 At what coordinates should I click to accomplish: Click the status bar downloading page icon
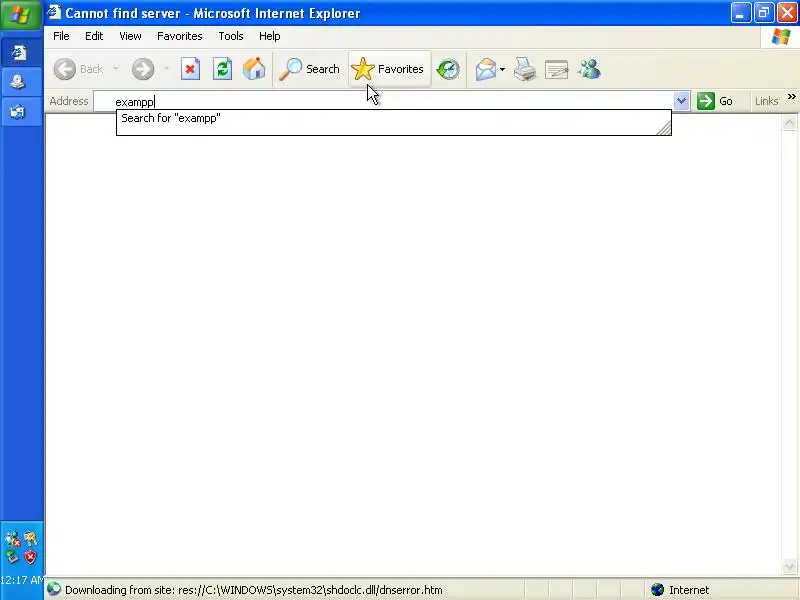coord(54,589)
